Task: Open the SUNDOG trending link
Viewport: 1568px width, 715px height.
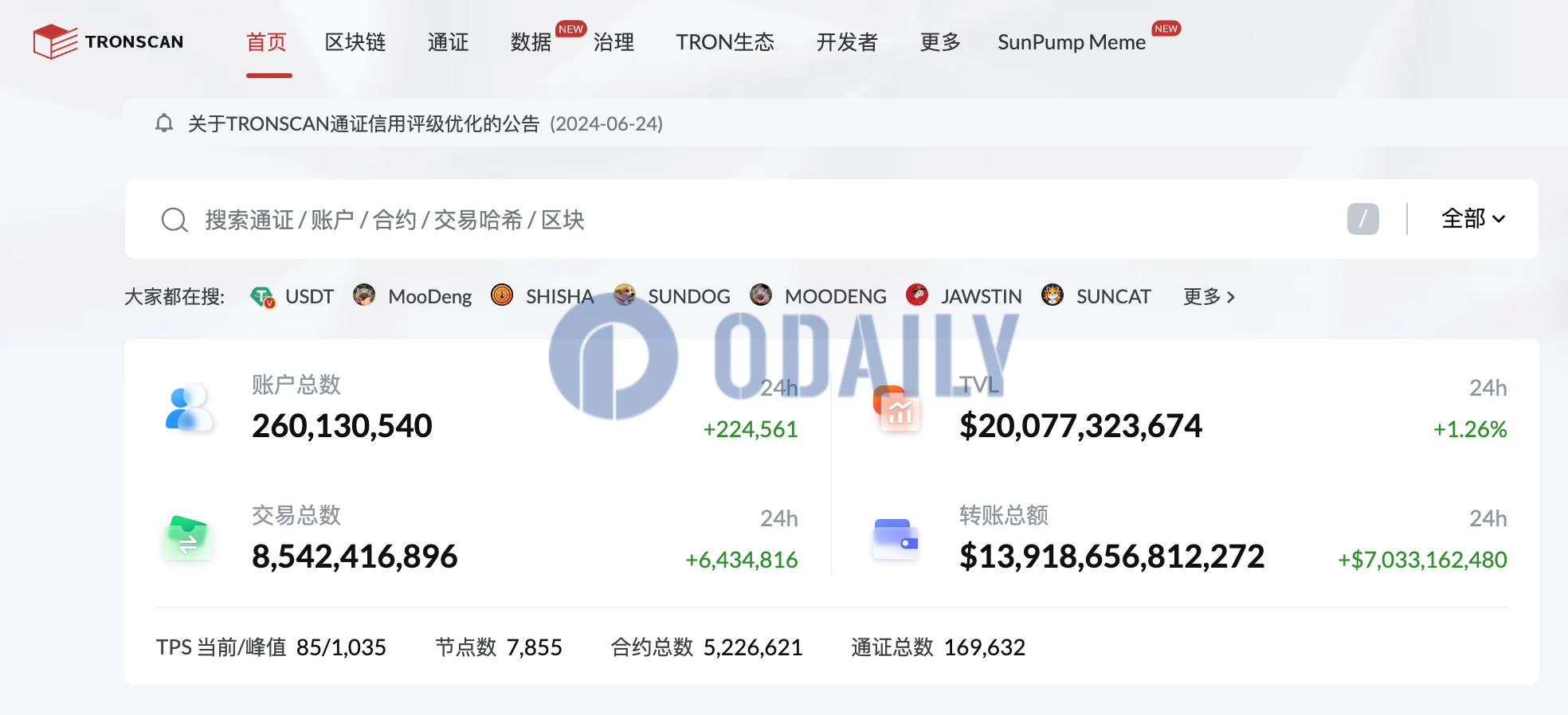Action: (689, 297)
